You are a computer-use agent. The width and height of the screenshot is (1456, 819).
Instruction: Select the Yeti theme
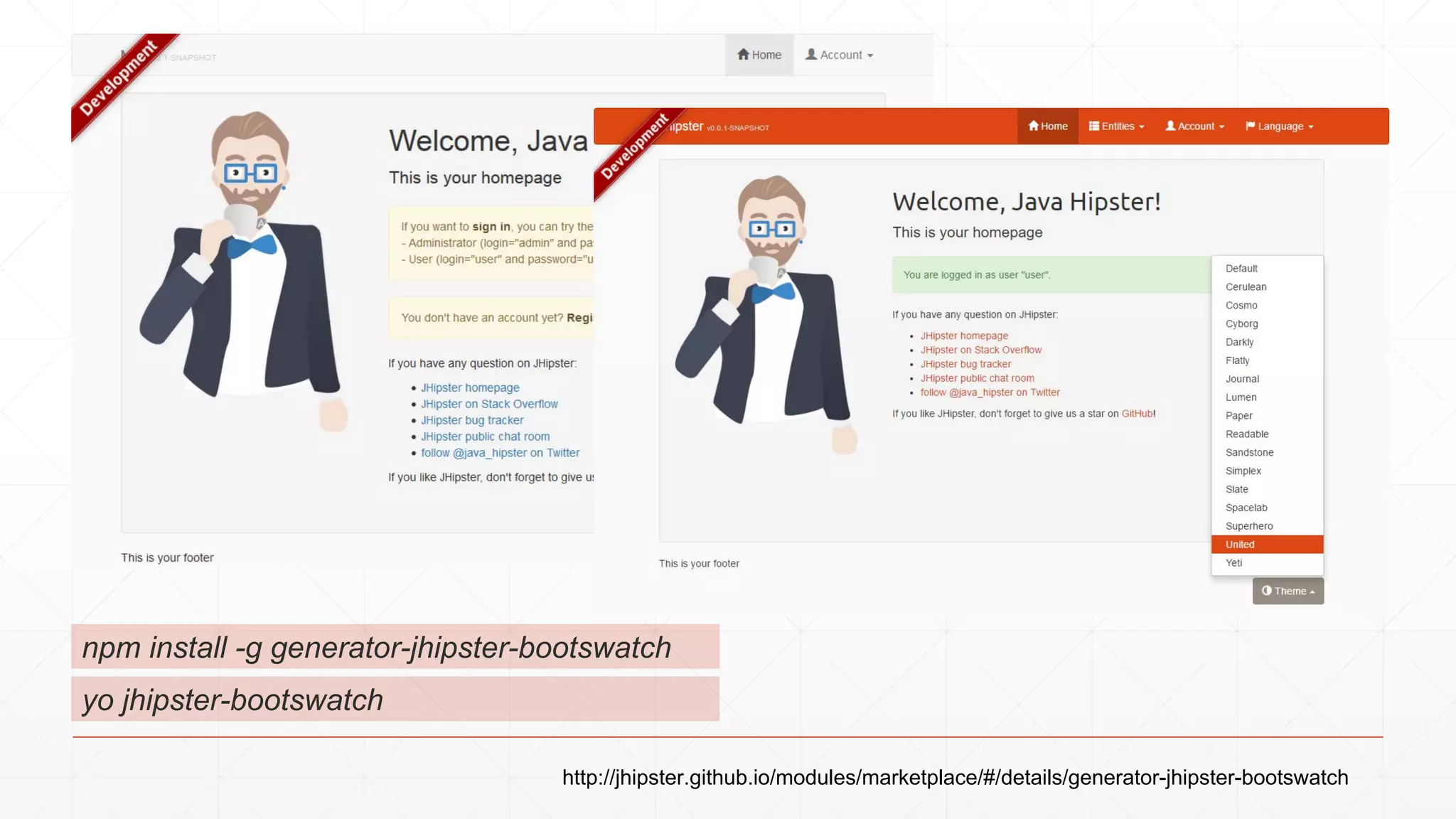tap(1267, 562)
